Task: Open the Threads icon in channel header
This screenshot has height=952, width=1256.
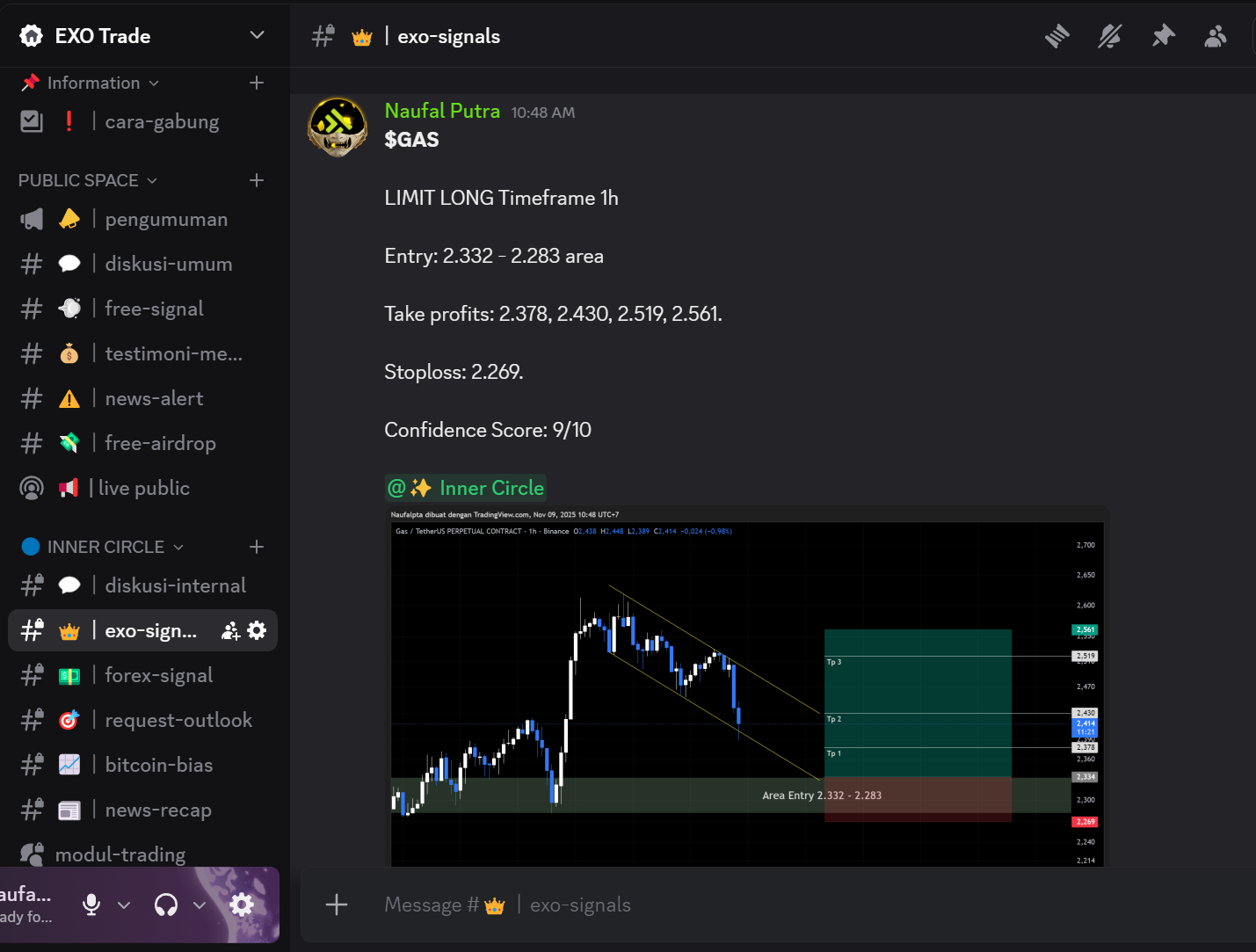Action: coord(1056,36)
